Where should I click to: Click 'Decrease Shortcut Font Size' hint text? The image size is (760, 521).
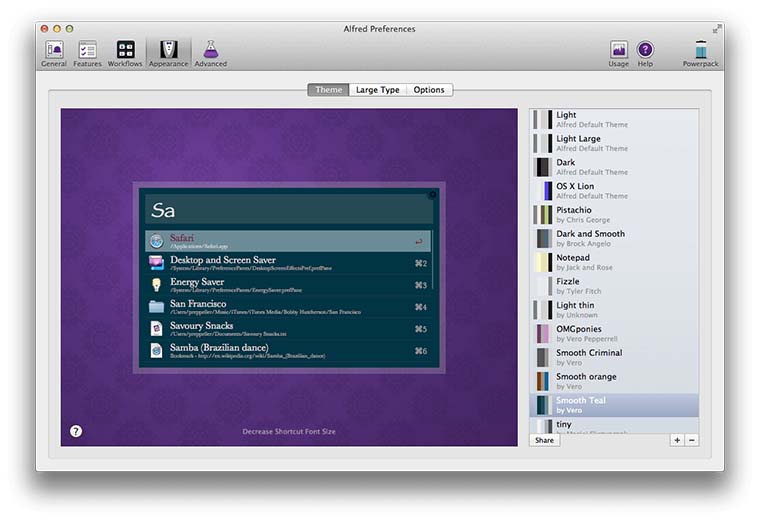289,431
